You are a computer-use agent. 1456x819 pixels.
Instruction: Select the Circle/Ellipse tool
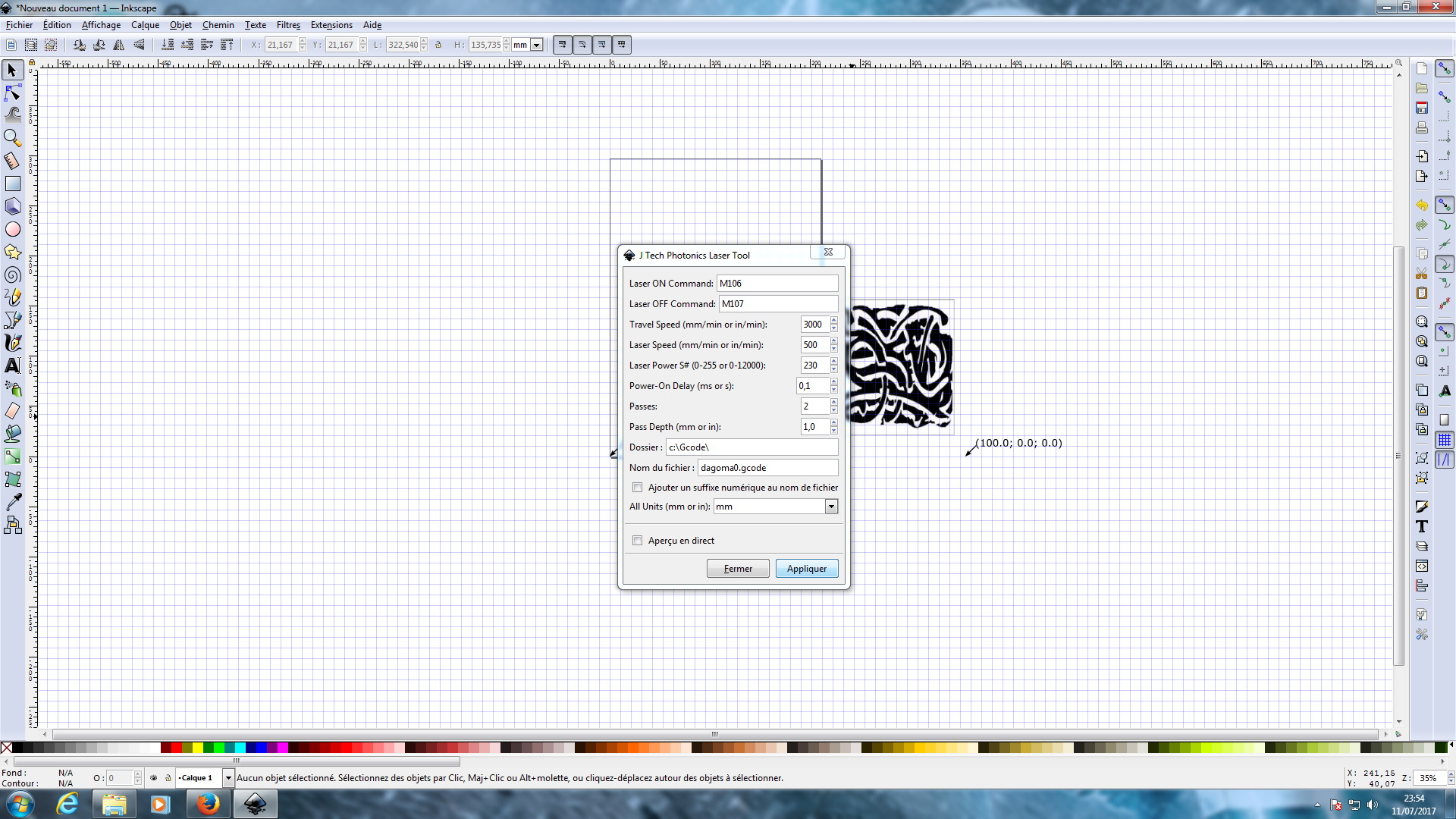tap(12, 229)
